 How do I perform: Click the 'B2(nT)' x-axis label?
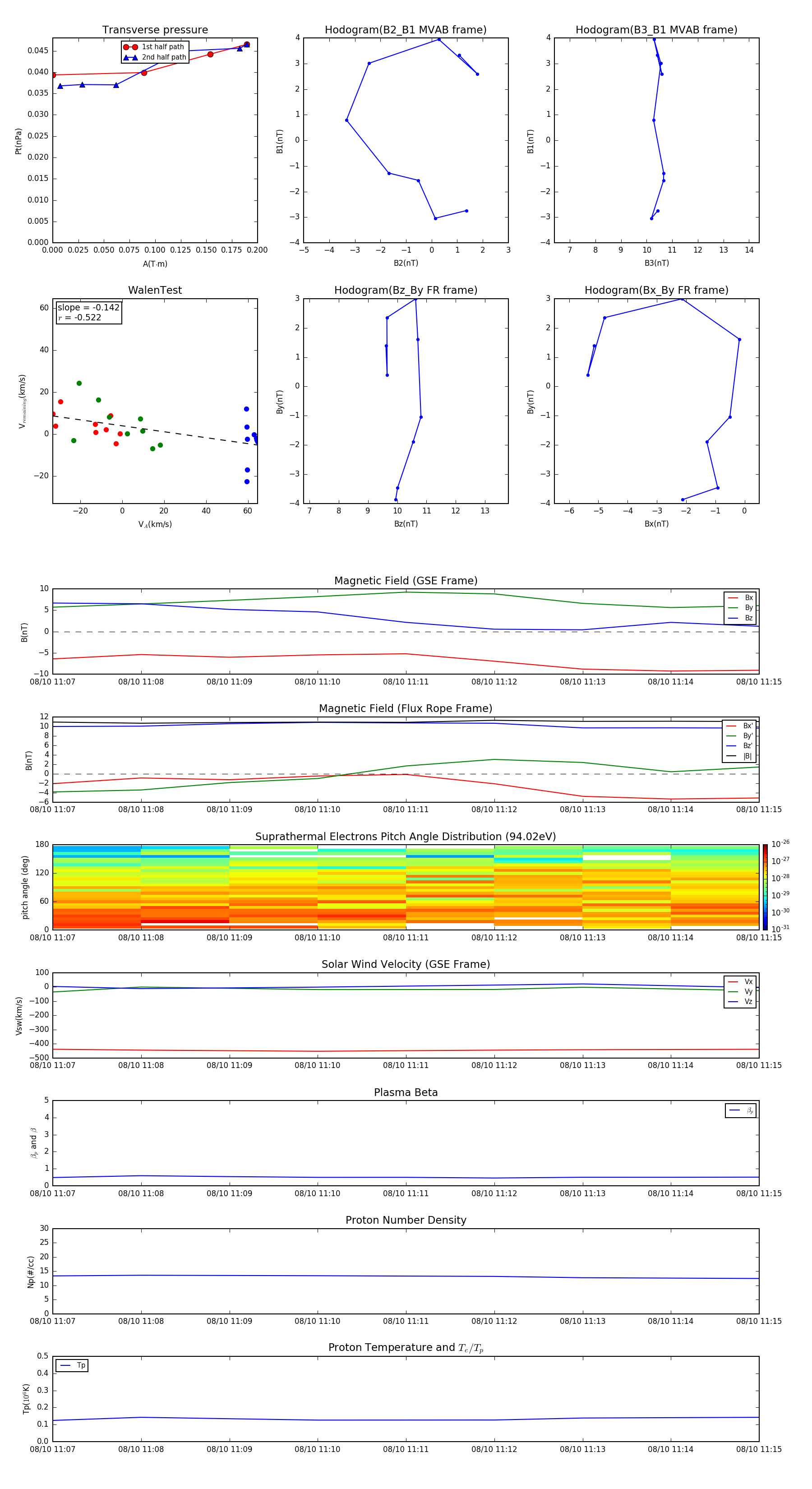tap(406, 263)
